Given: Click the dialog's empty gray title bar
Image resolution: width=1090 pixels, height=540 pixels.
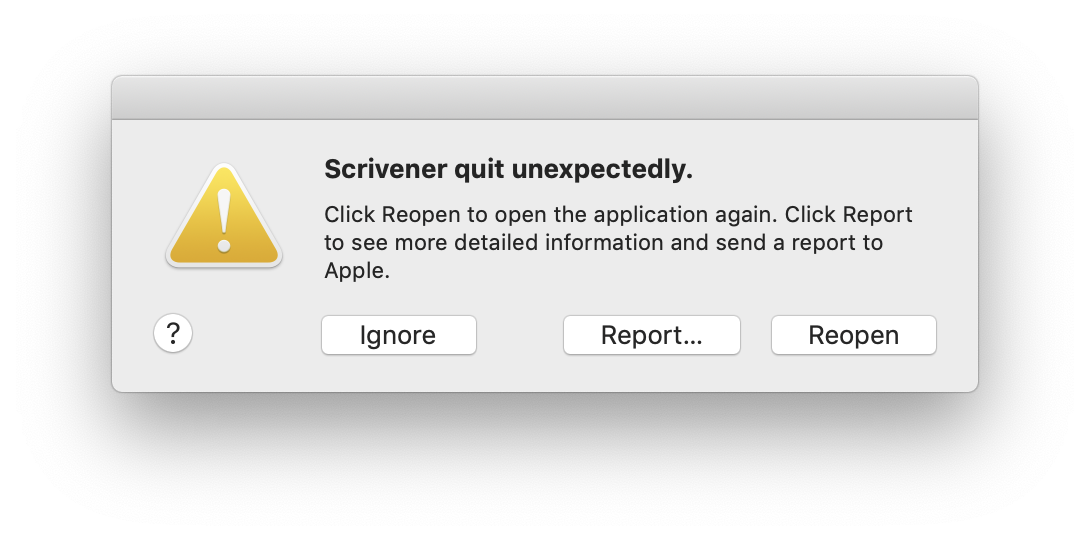Looking at the screenshot, I should [545, 98].
